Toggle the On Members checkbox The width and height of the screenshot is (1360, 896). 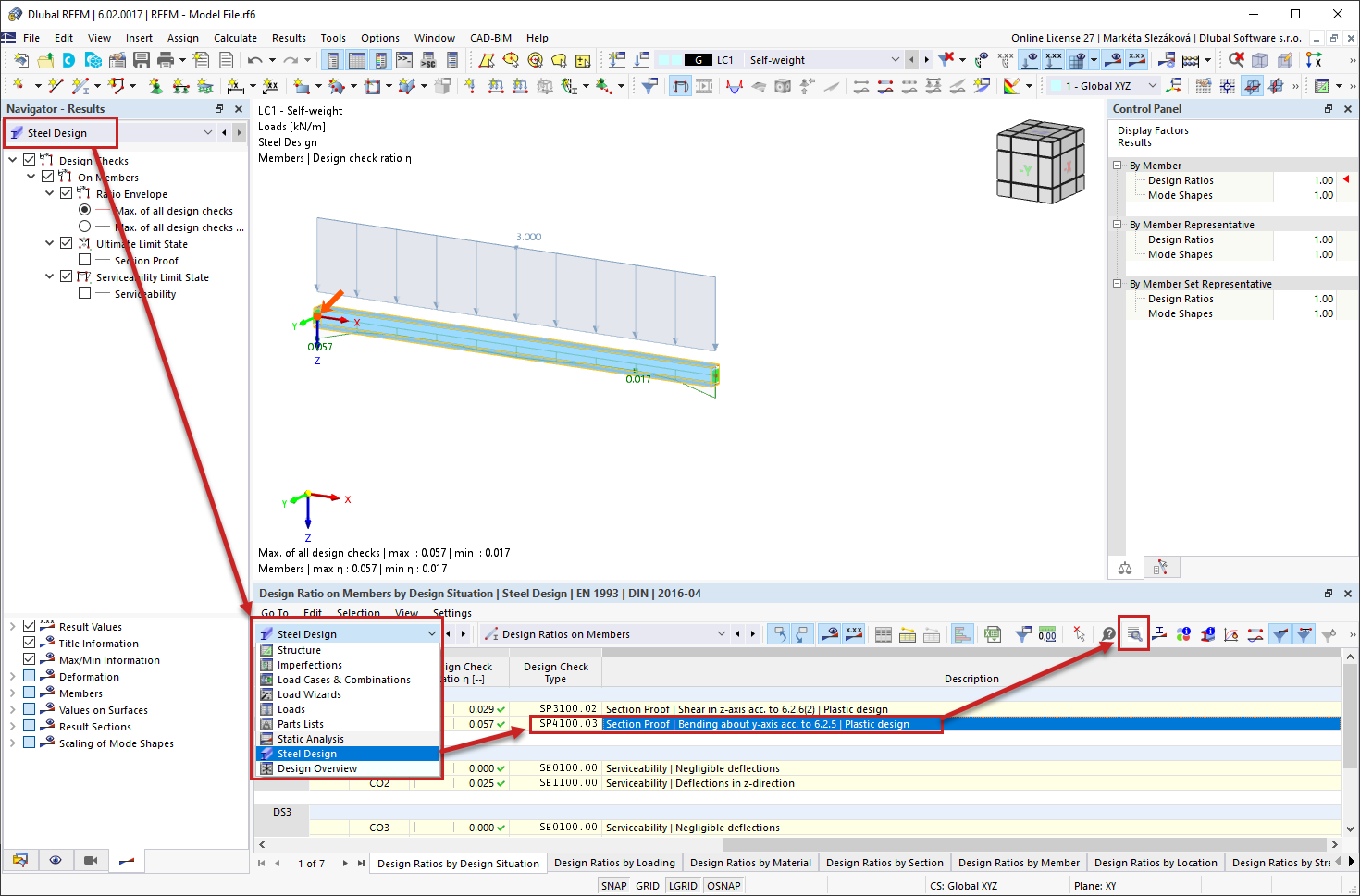coord(48,177)
